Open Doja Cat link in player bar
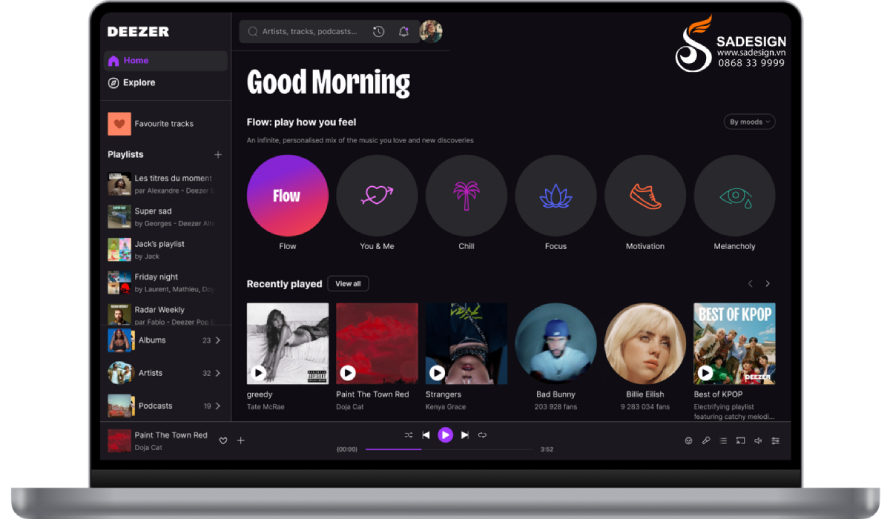The height and width of the screenshot is (519, 890). click(148, 447)
